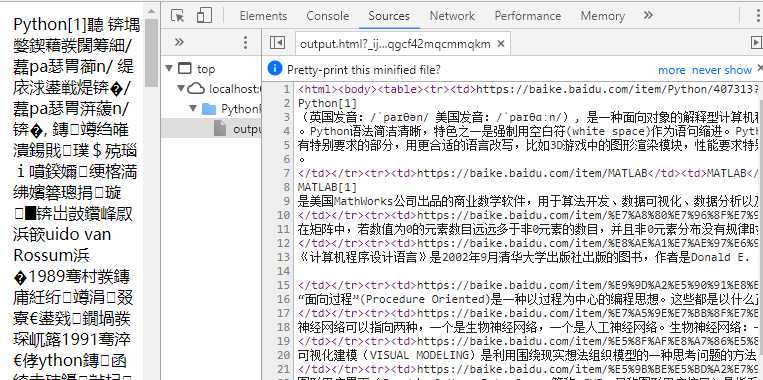The image size is (763, 380).
Task: Toggle the device toolbar icon
Action: pyautogui.click(x=204, y=16)
